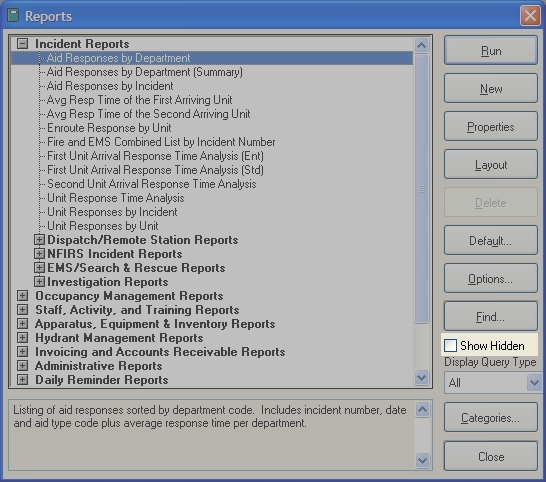This screenshot has width=546, height=482.
Task: Click description pane scroll down arrow
Action: [422, 460]
